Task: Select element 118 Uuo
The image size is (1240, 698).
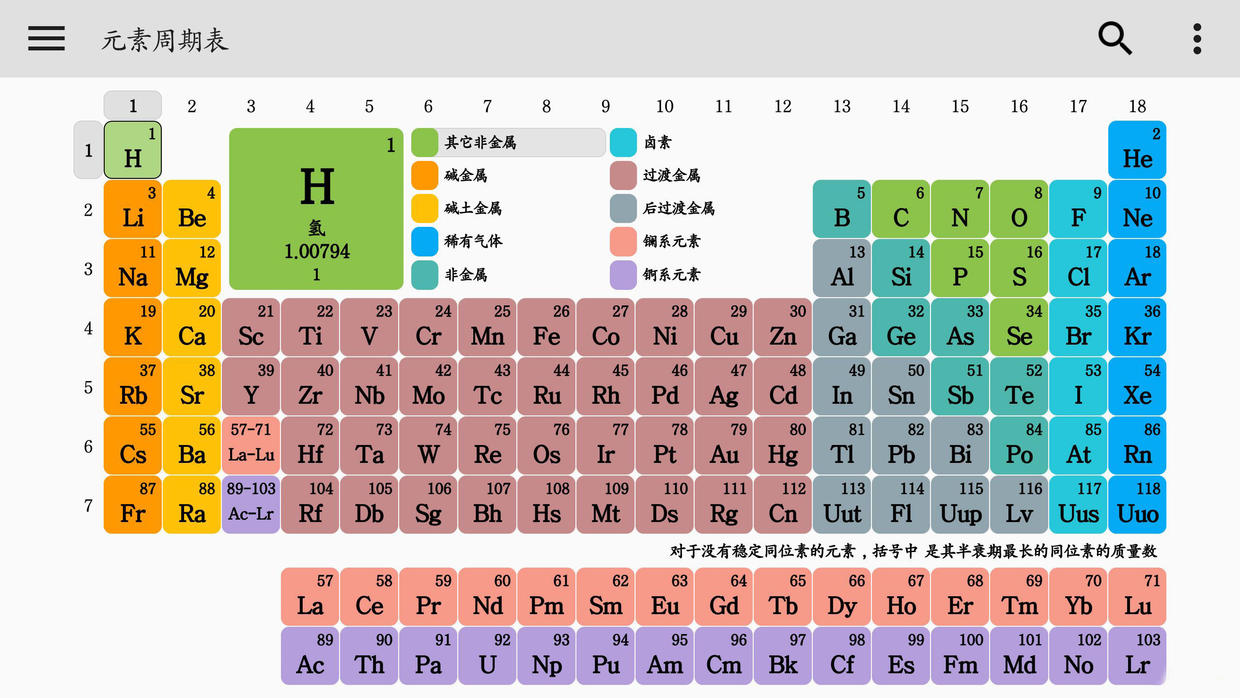Action: (1137, 505)
